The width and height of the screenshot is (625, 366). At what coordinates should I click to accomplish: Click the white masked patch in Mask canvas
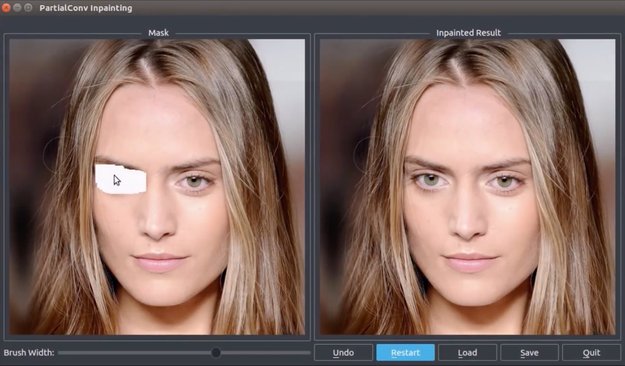click(120, 179)
